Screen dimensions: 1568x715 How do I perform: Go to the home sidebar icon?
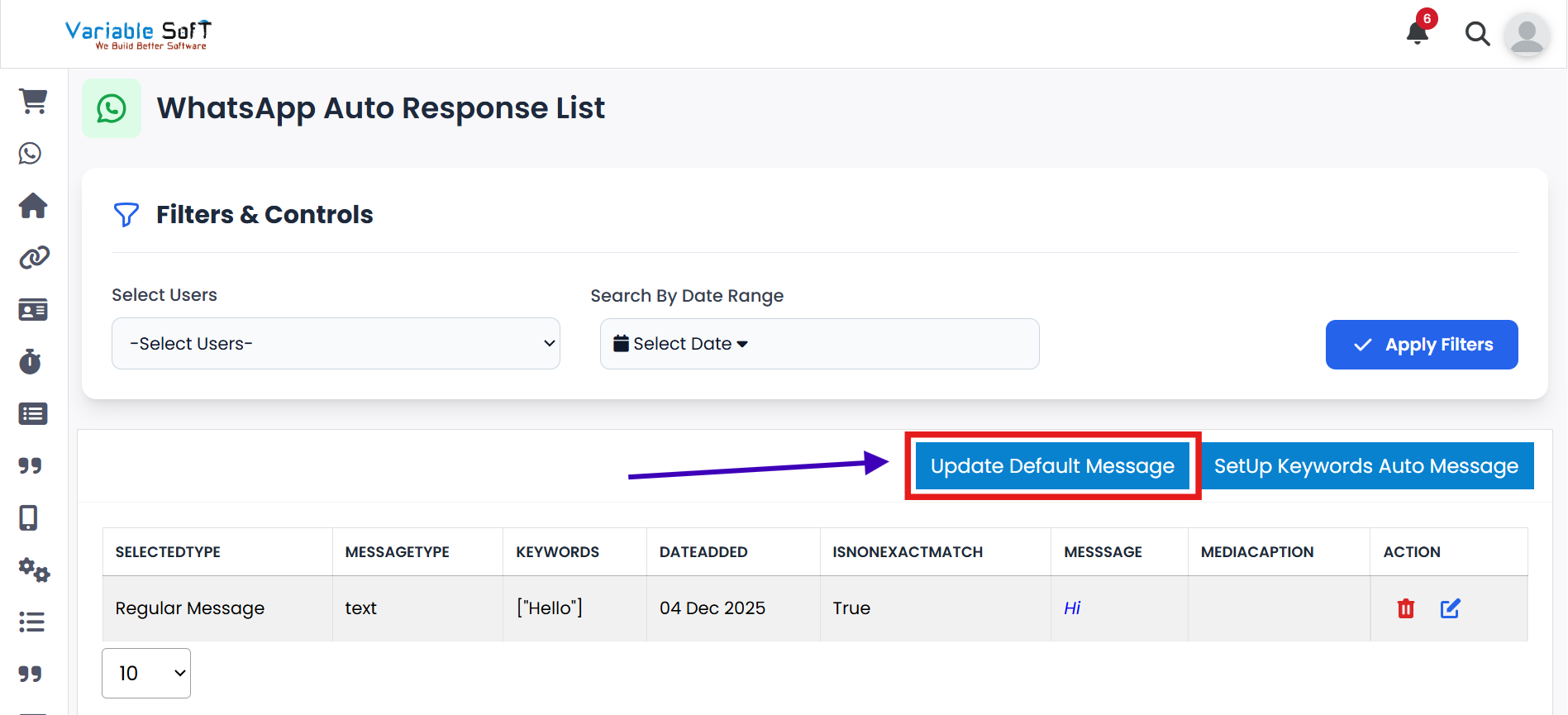coord(33,205)
